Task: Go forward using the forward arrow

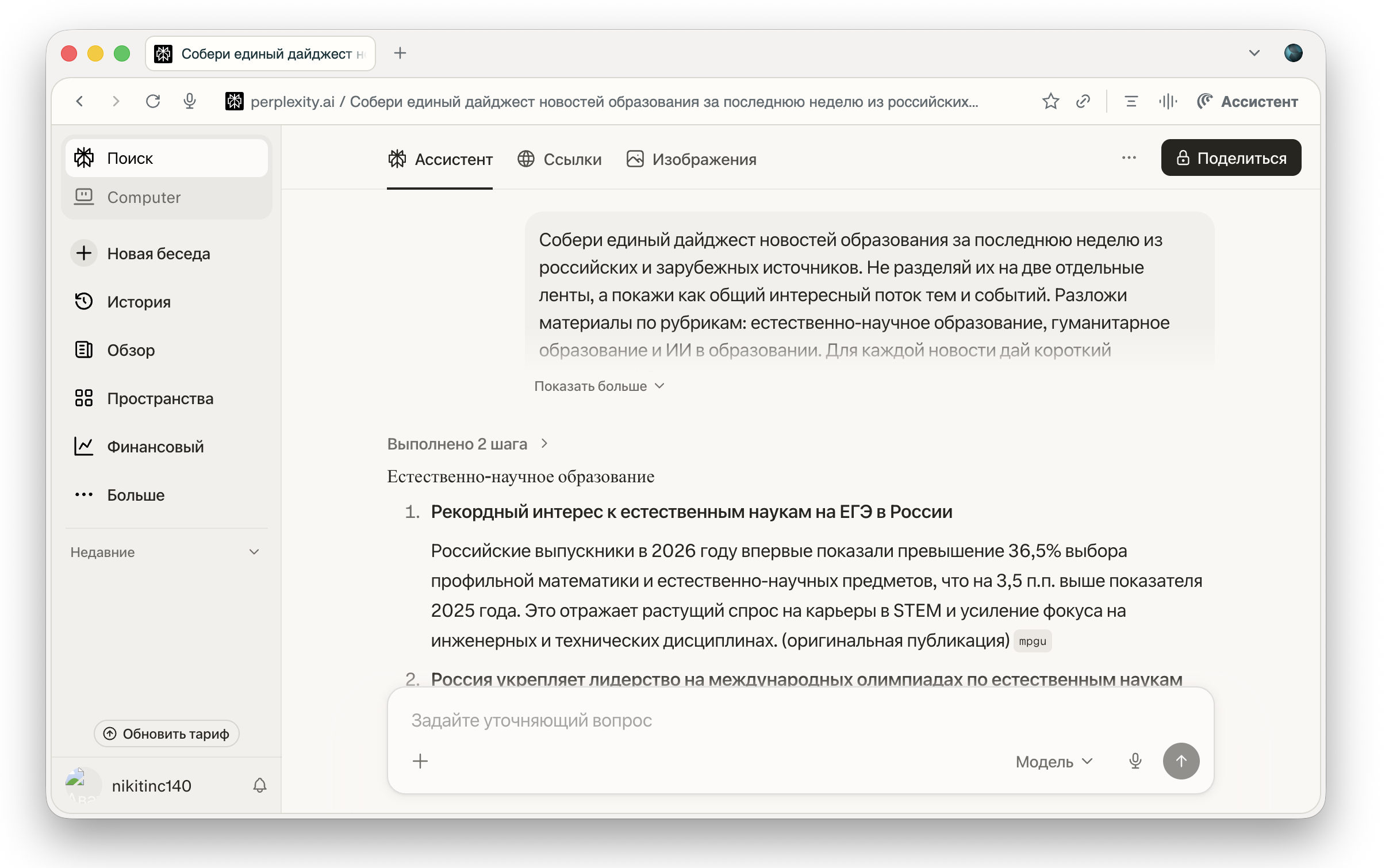Action: pos(116,101)
